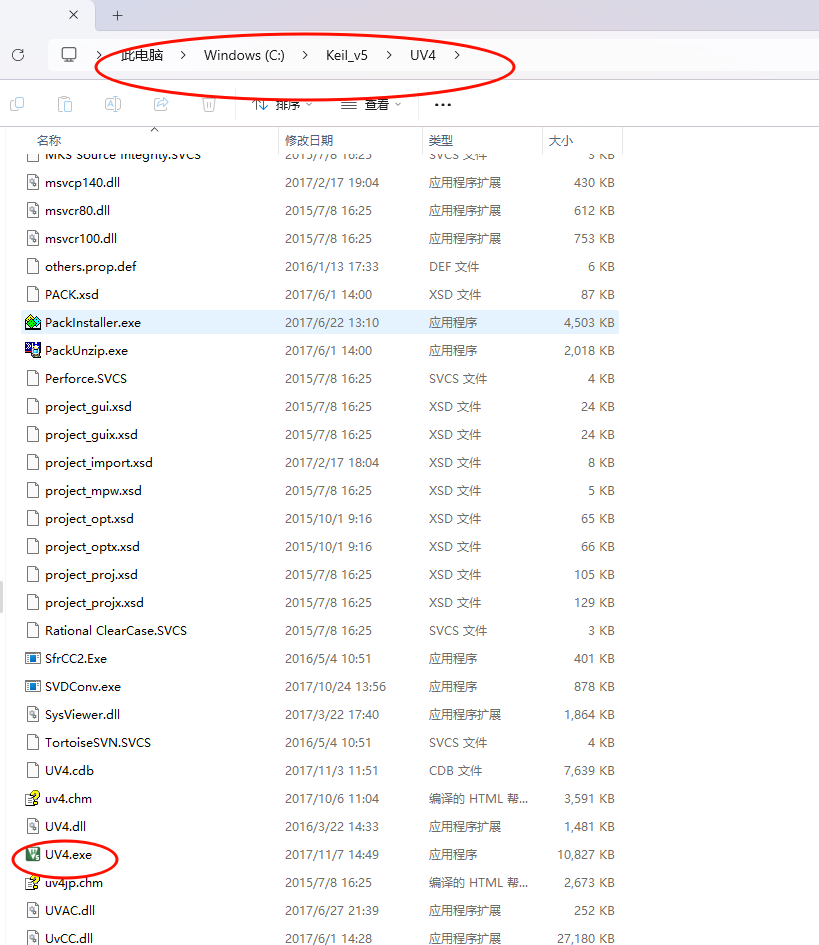Select the file named project_projx.xsd
Viewport: 819px width, 945px height.
95,603
